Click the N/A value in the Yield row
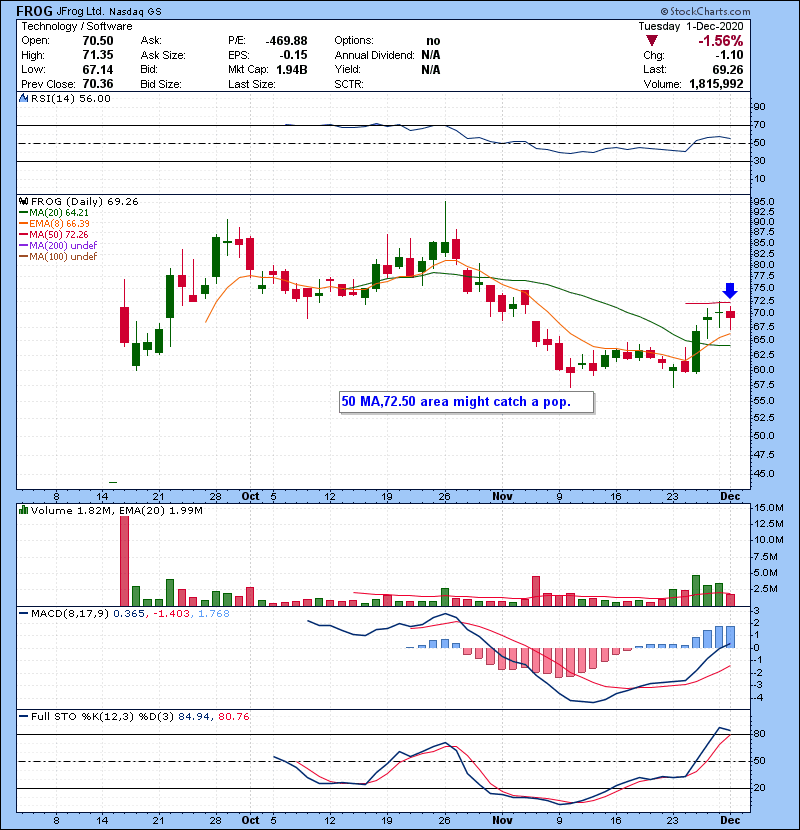Image resolution: width=800 pixels, height=830 pixels. point(431,70)
